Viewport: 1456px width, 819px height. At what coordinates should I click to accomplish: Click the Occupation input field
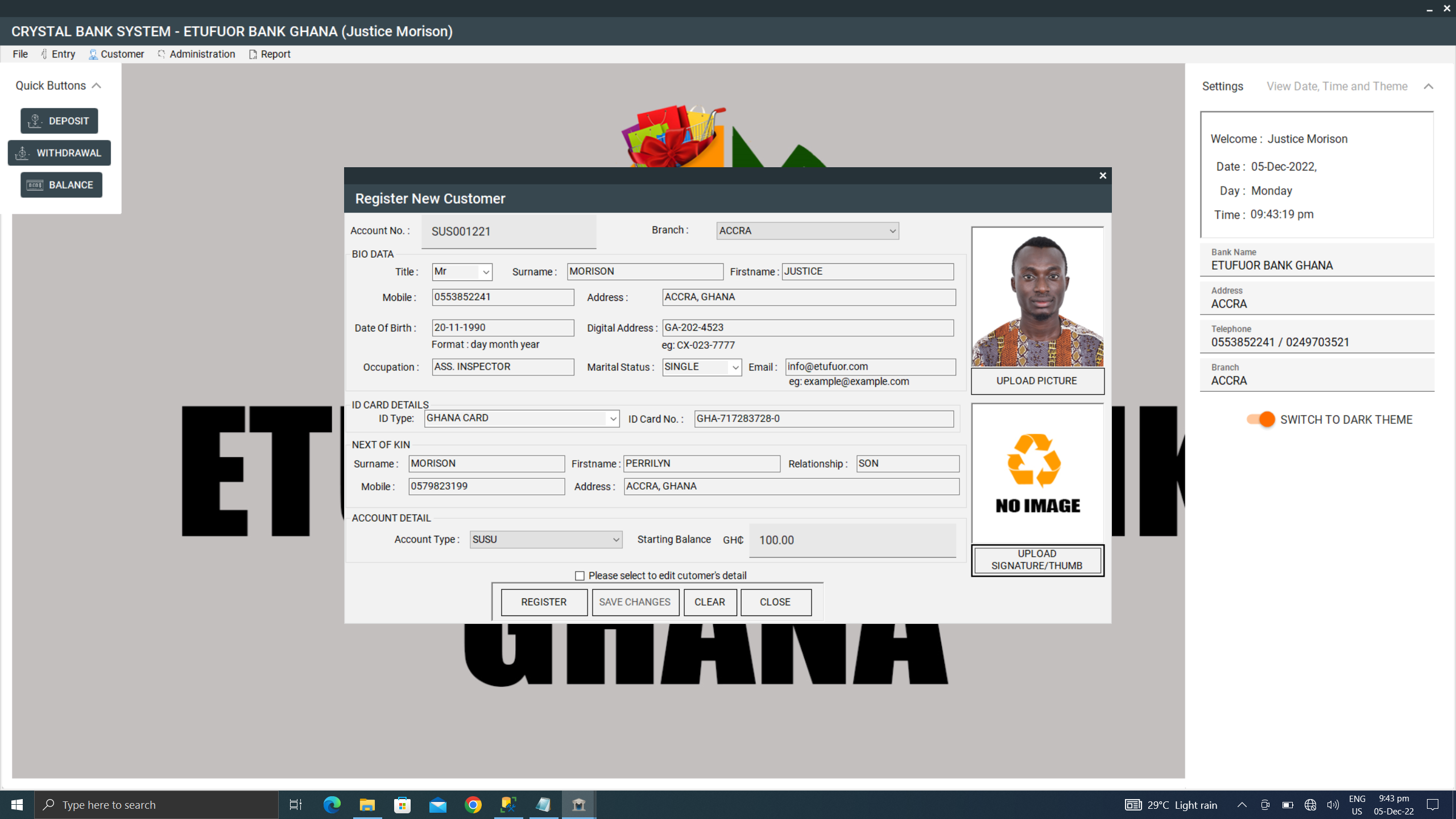[502, 367]
